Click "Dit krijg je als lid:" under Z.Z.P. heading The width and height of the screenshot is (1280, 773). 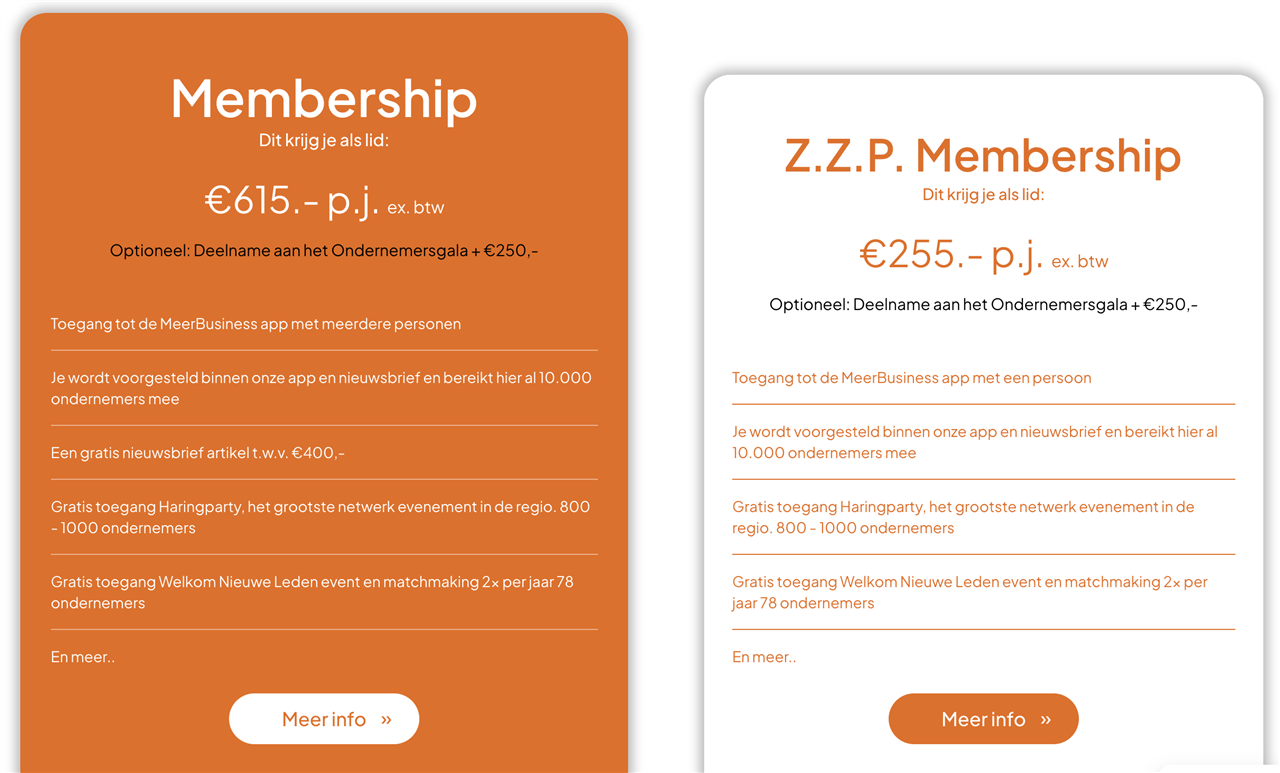[983, 194]
